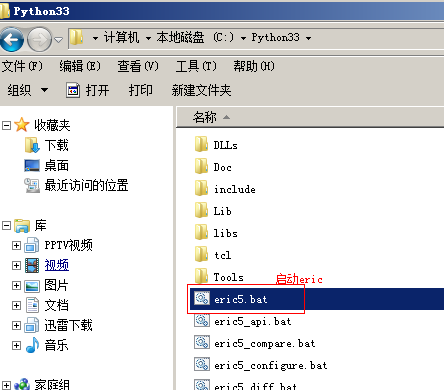The width and height of the screenshot is (444, 390).
Task: Expand the 家庭组 tree node
Action: [x=6, y=386]
